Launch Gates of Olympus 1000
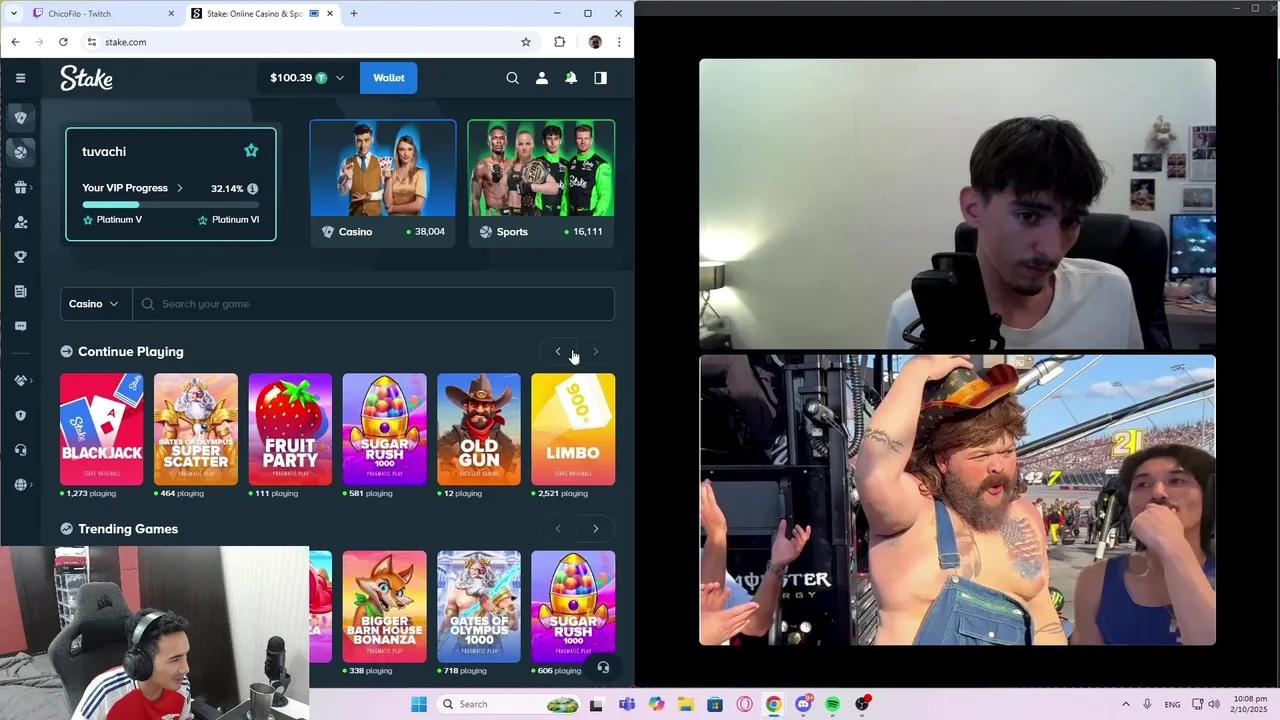The image size is (1280, 720). (479, 606)
